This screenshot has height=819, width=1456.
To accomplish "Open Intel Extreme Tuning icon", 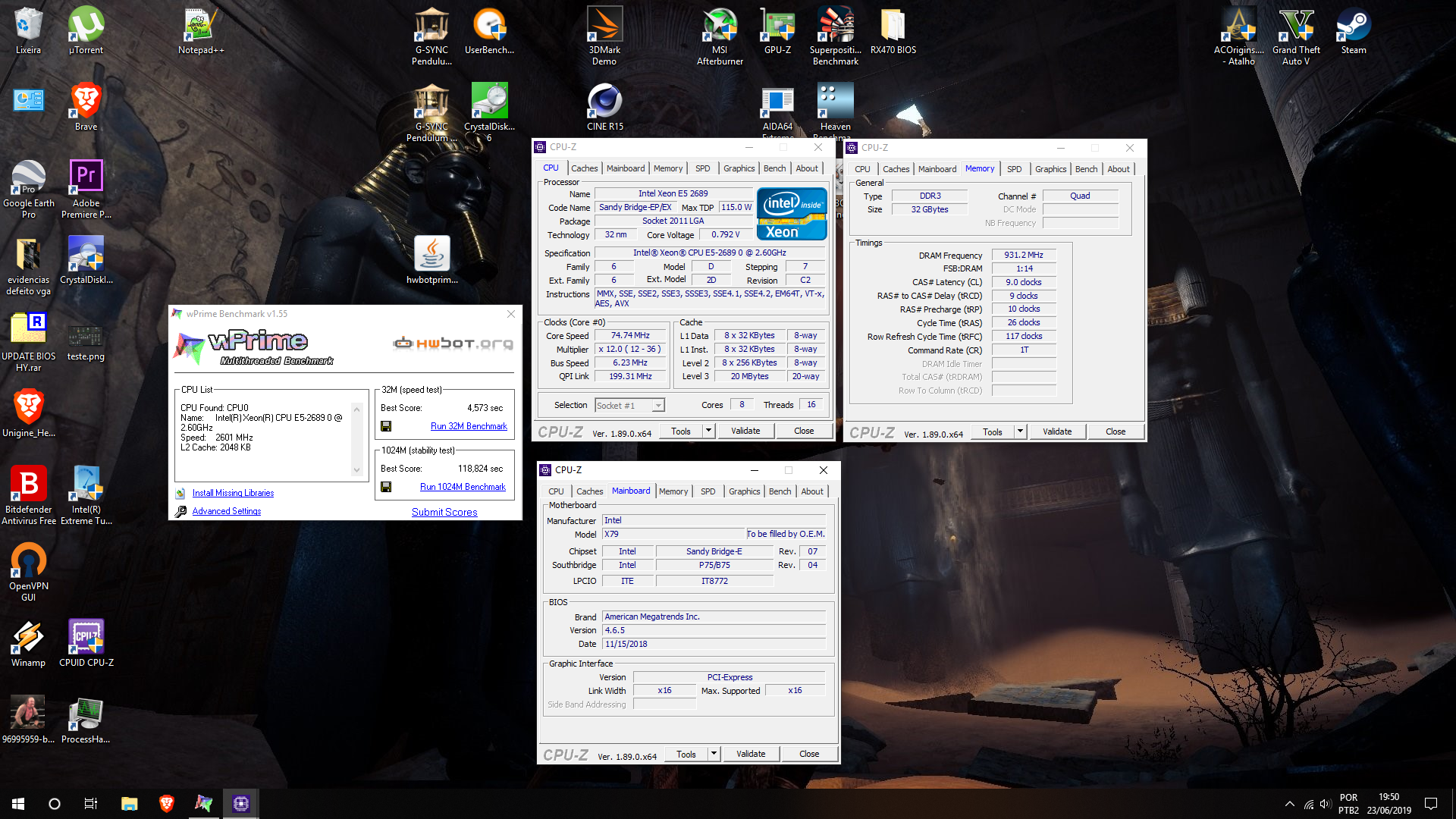I will tap(86, 495).
